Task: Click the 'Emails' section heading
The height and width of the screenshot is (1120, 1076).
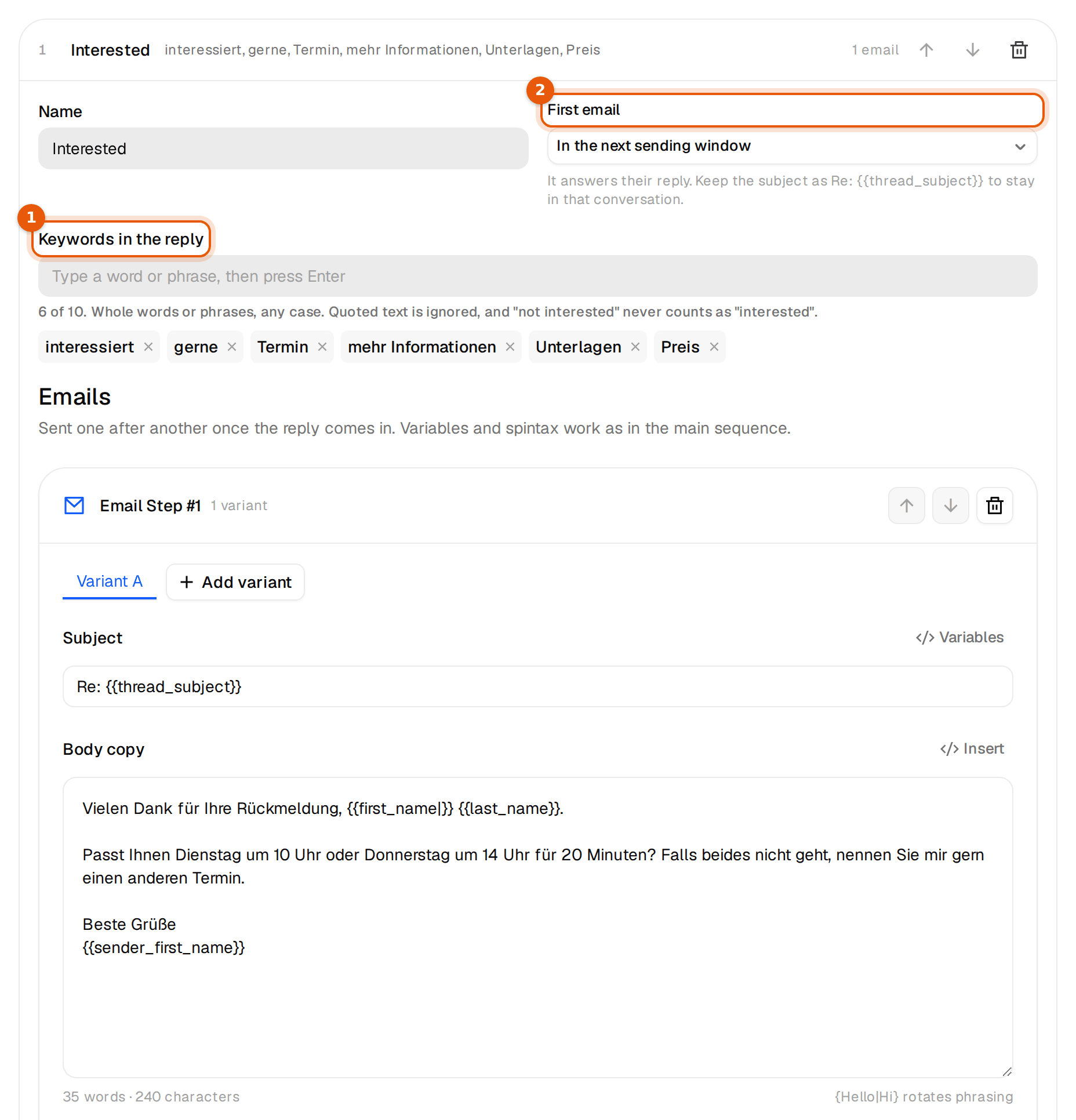Action: pos(75,397)
